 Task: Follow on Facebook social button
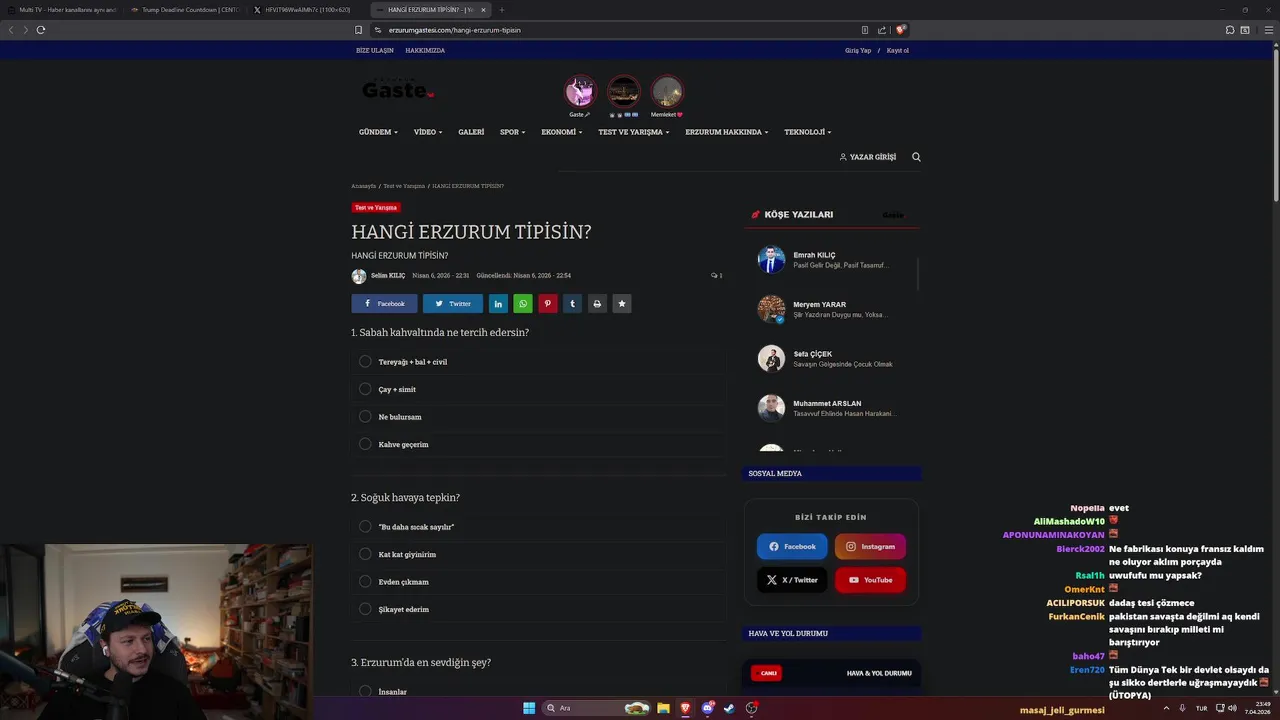pyautogui.click(x=792, y=547)
